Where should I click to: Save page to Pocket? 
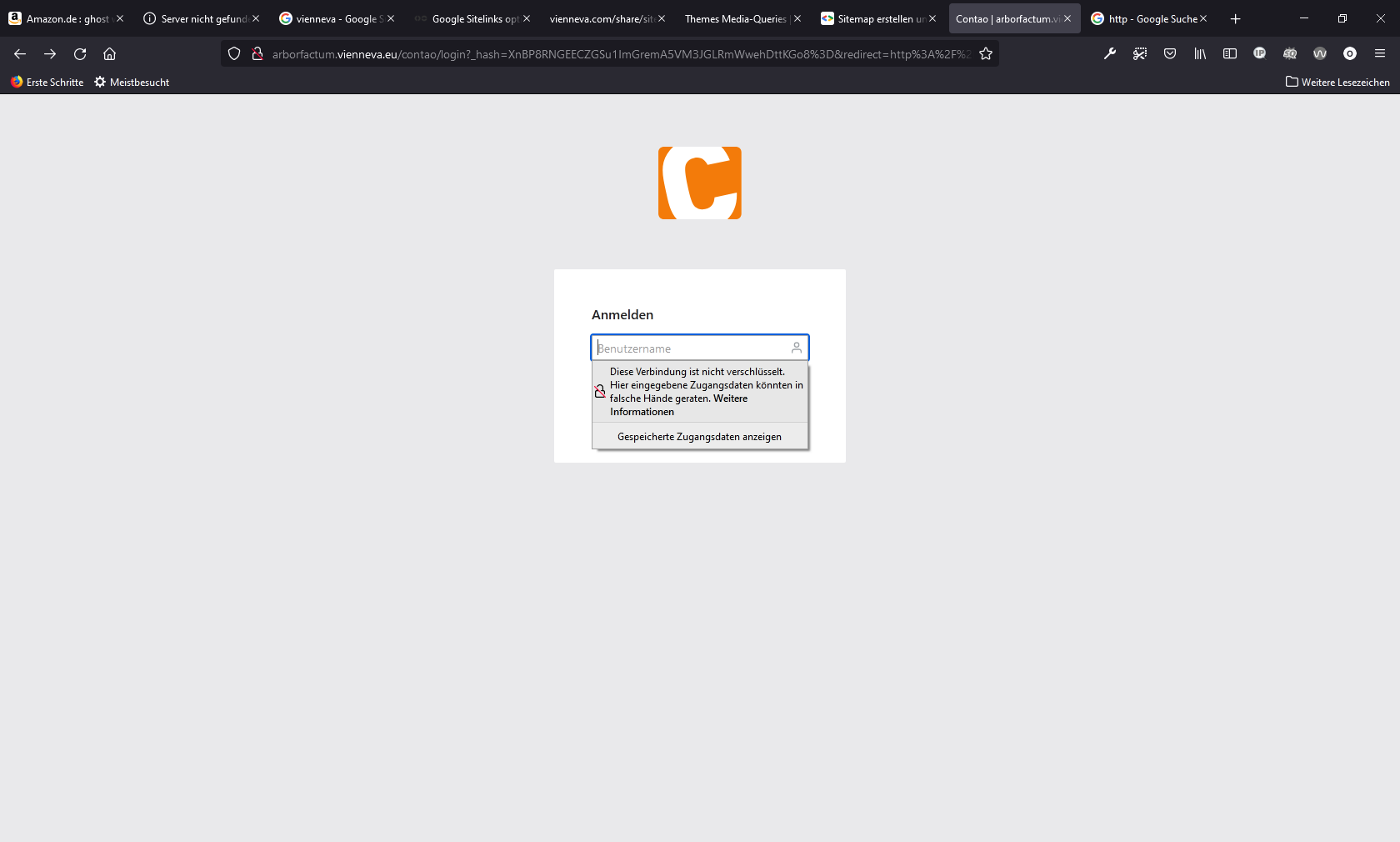[1170, 54]
